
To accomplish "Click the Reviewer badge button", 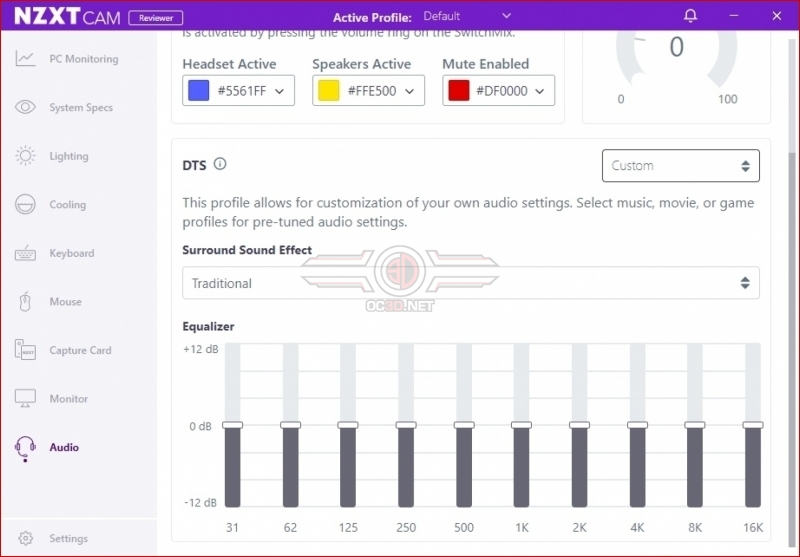I will [156, 18].
